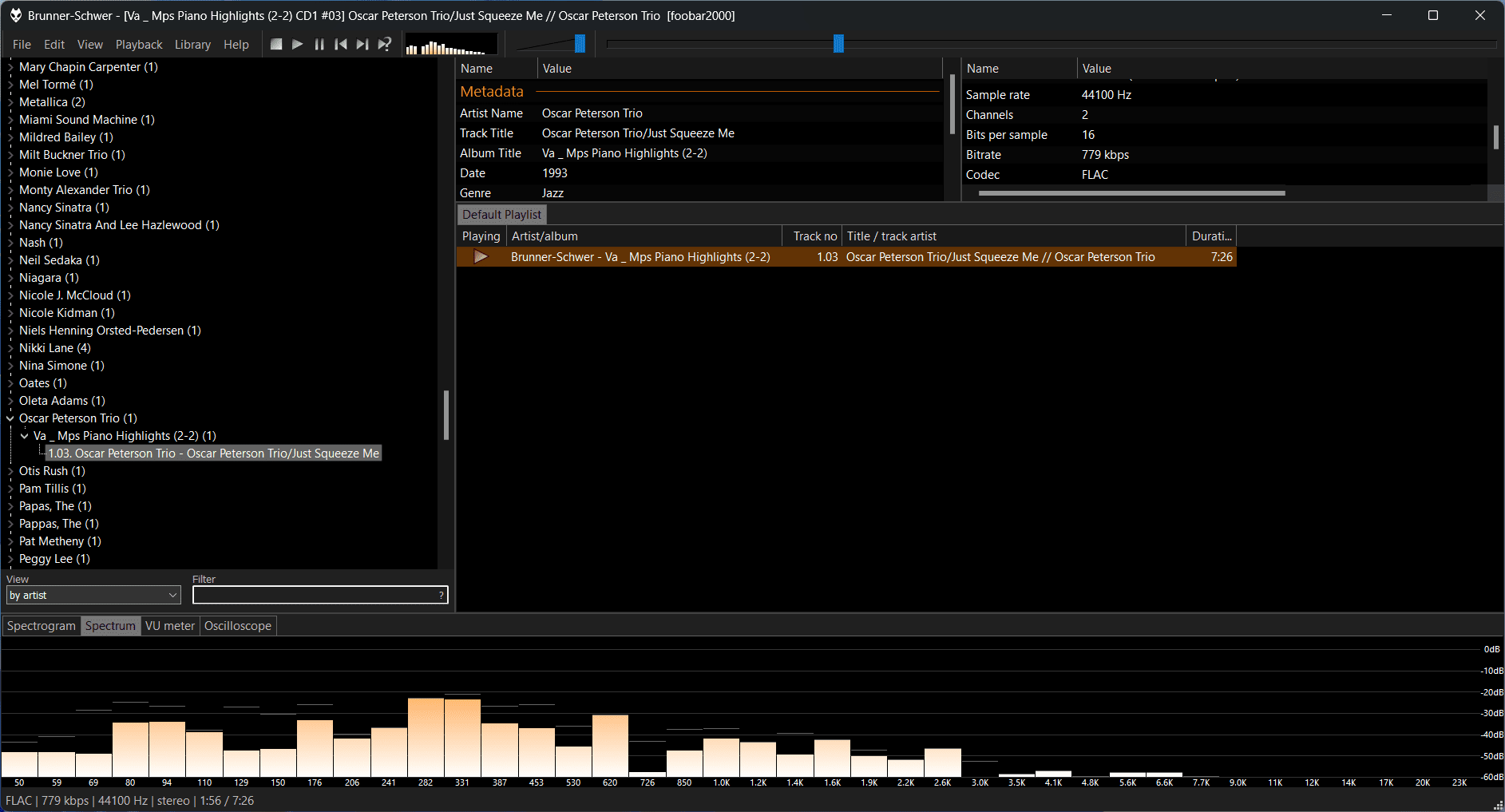Screen dimensions: 1505x812
Task: Open the 'by artist' View dropdown
Action: point(94,595)
